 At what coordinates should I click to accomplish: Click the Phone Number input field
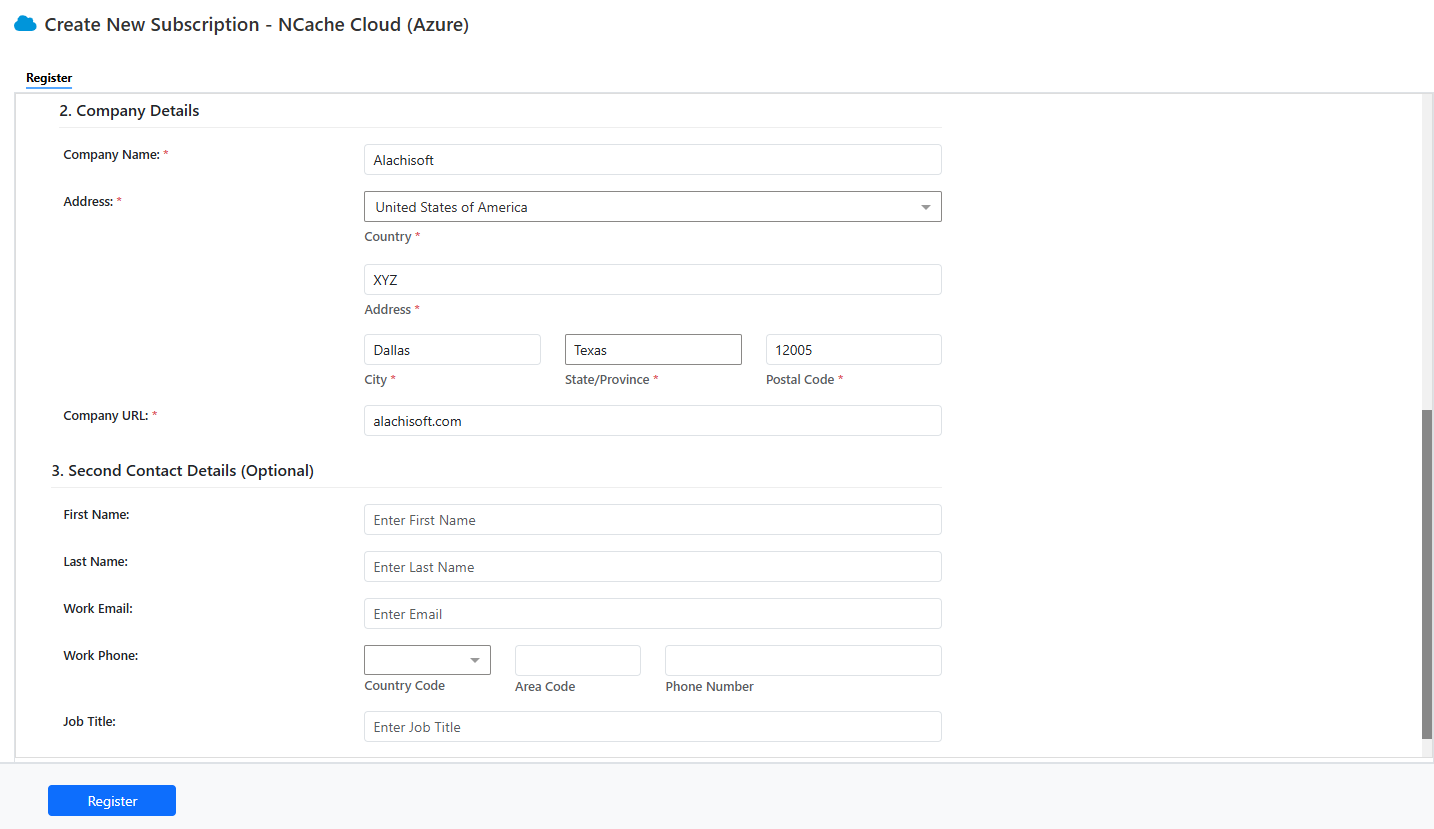coord(804,661)
